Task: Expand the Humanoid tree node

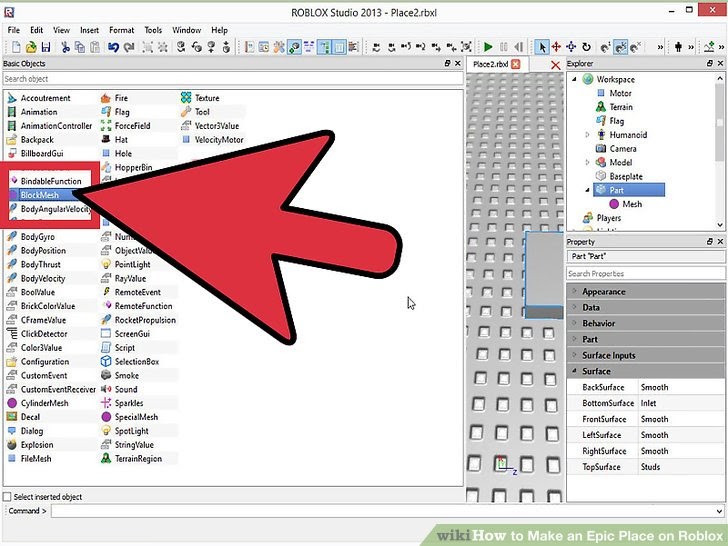Action: coord(587,135)
